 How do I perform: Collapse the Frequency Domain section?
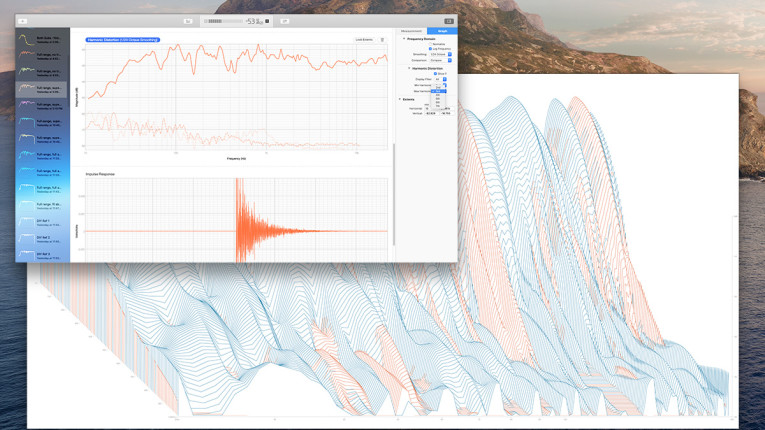(x=403, y=38)
